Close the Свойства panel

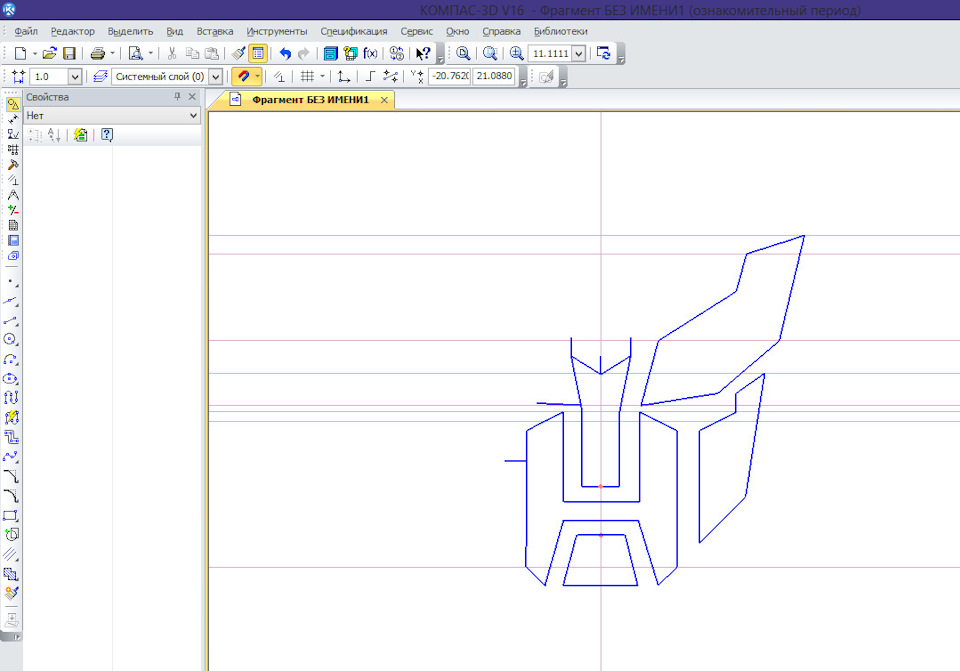click(x=192, y=97)
